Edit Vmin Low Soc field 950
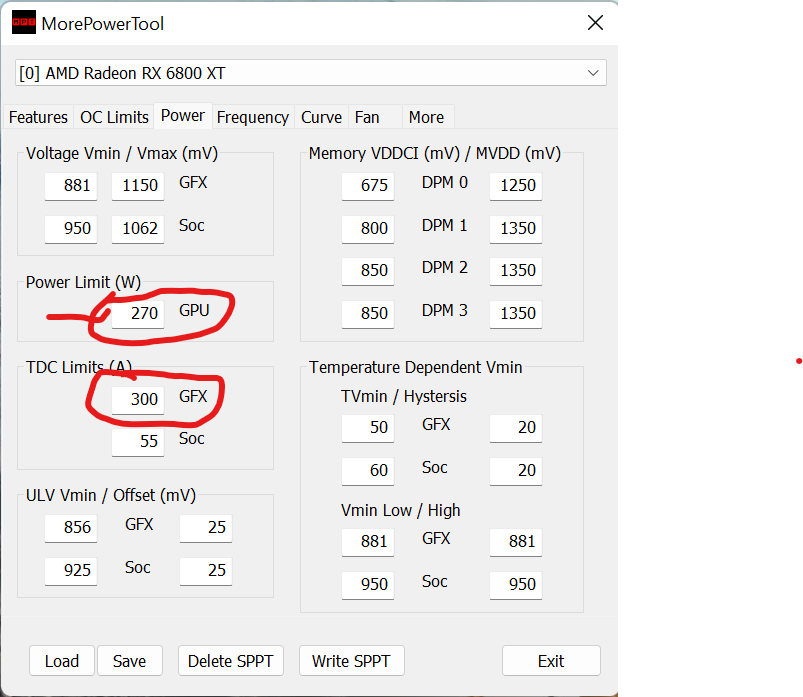The image size is (803, 697). point(368,585)
